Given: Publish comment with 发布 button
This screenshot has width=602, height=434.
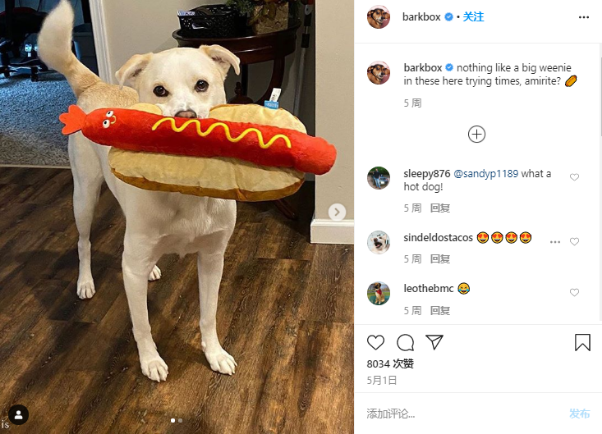Looking at the screenshot, I should pos(579,413).
